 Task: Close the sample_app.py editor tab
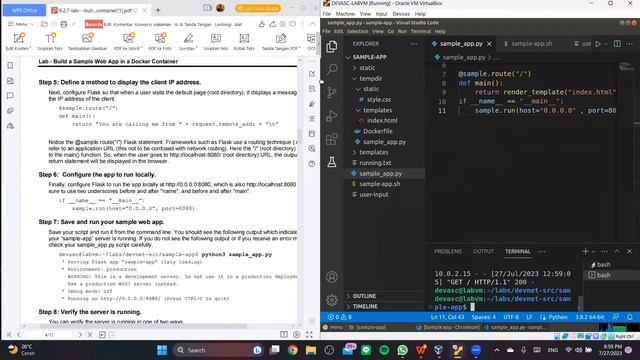pos(489,44)
